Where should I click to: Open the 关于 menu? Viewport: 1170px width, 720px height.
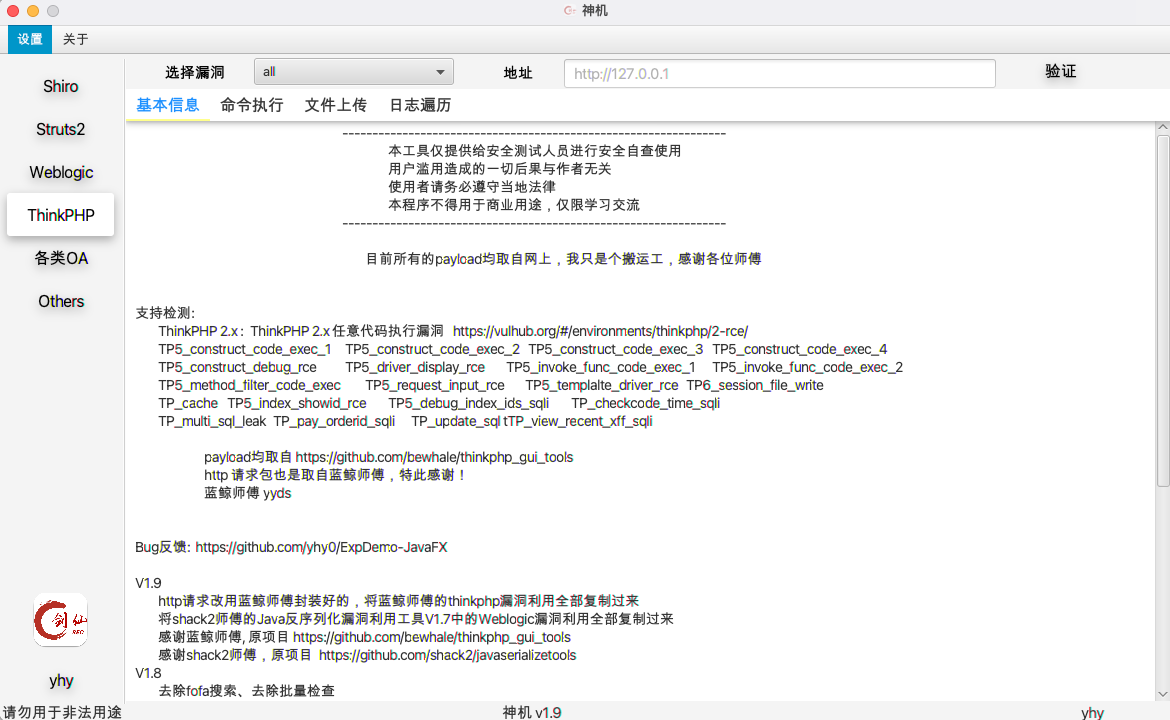[75, 40]
